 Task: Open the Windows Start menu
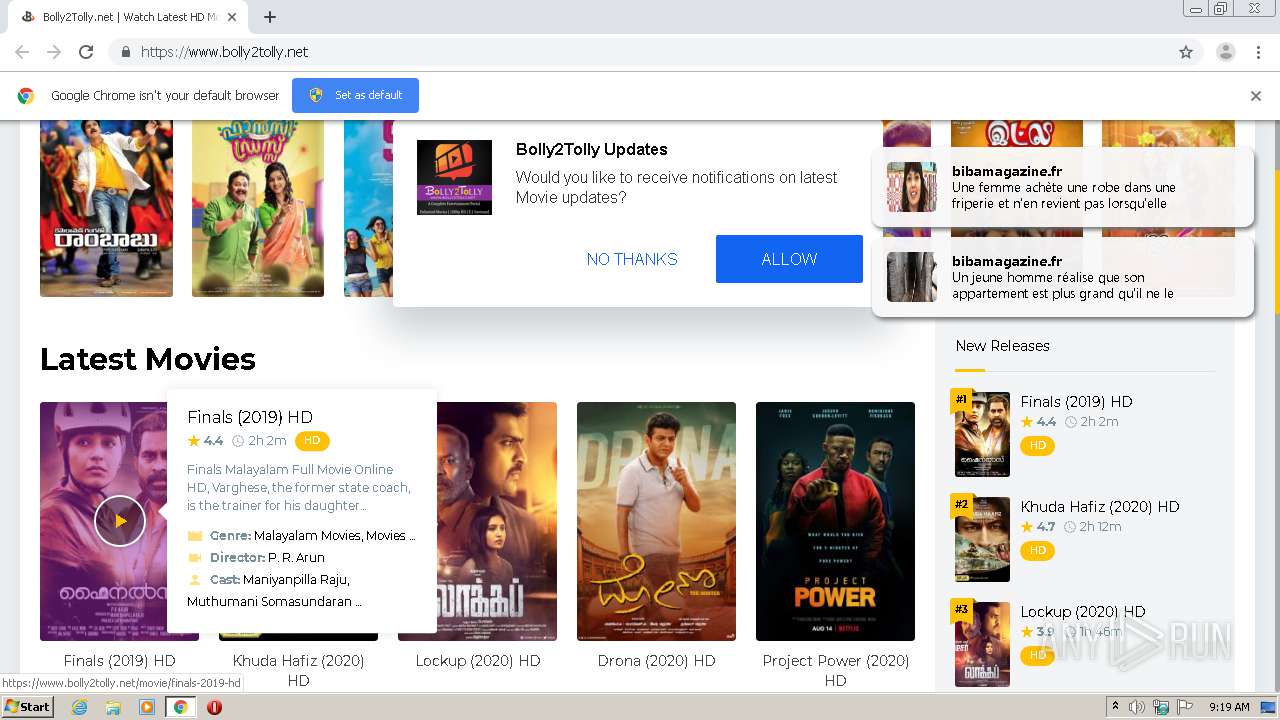click(x=27, y=707)
